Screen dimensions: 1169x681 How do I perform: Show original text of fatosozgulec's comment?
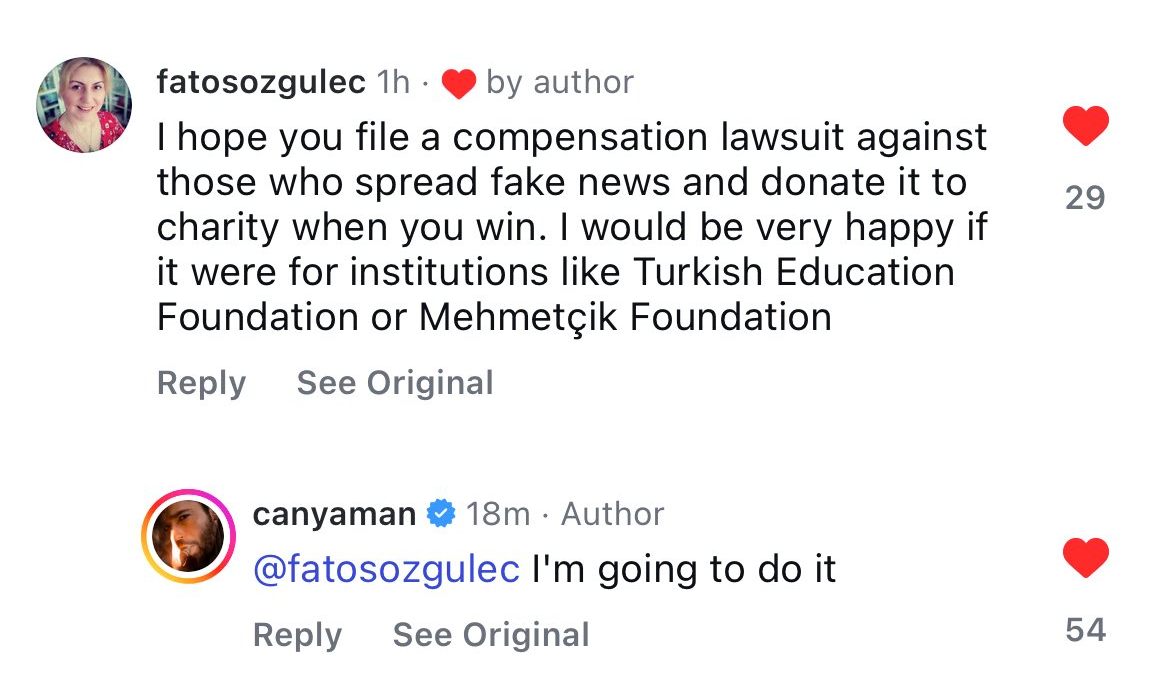395,383
